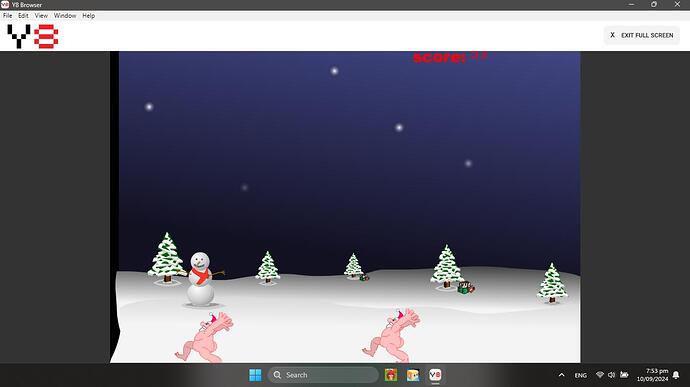690x387 pixels.
Task: Open the View menu
Action: coord(41,15)
